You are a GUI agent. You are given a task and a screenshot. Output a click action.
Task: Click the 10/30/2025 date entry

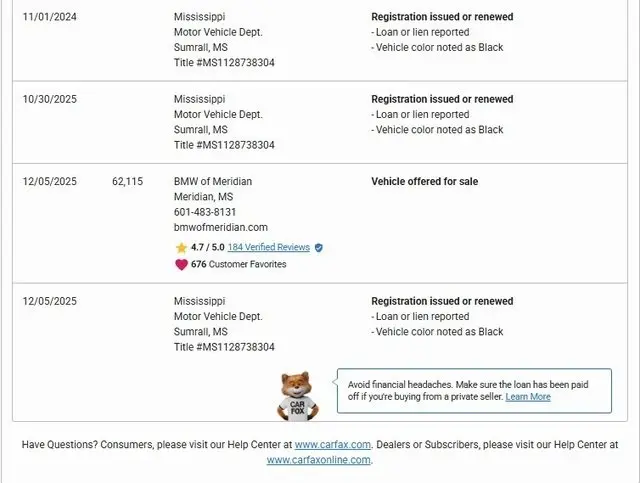point(50,99)
